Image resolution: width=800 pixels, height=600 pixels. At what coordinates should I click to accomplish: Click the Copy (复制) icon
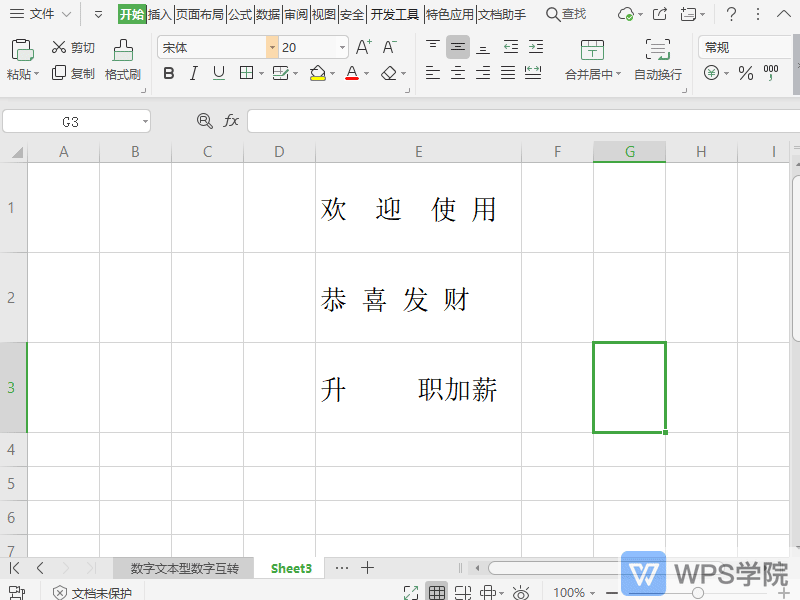pos(59,73)
